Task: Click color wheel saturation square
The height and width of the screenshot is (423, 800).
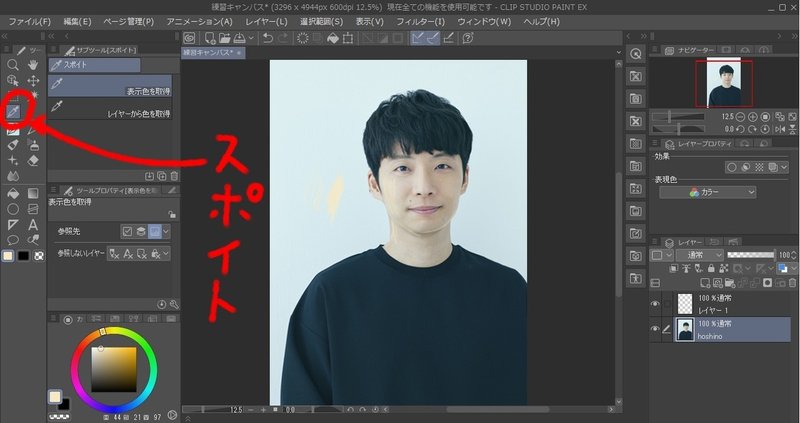Action: [114, 369]
